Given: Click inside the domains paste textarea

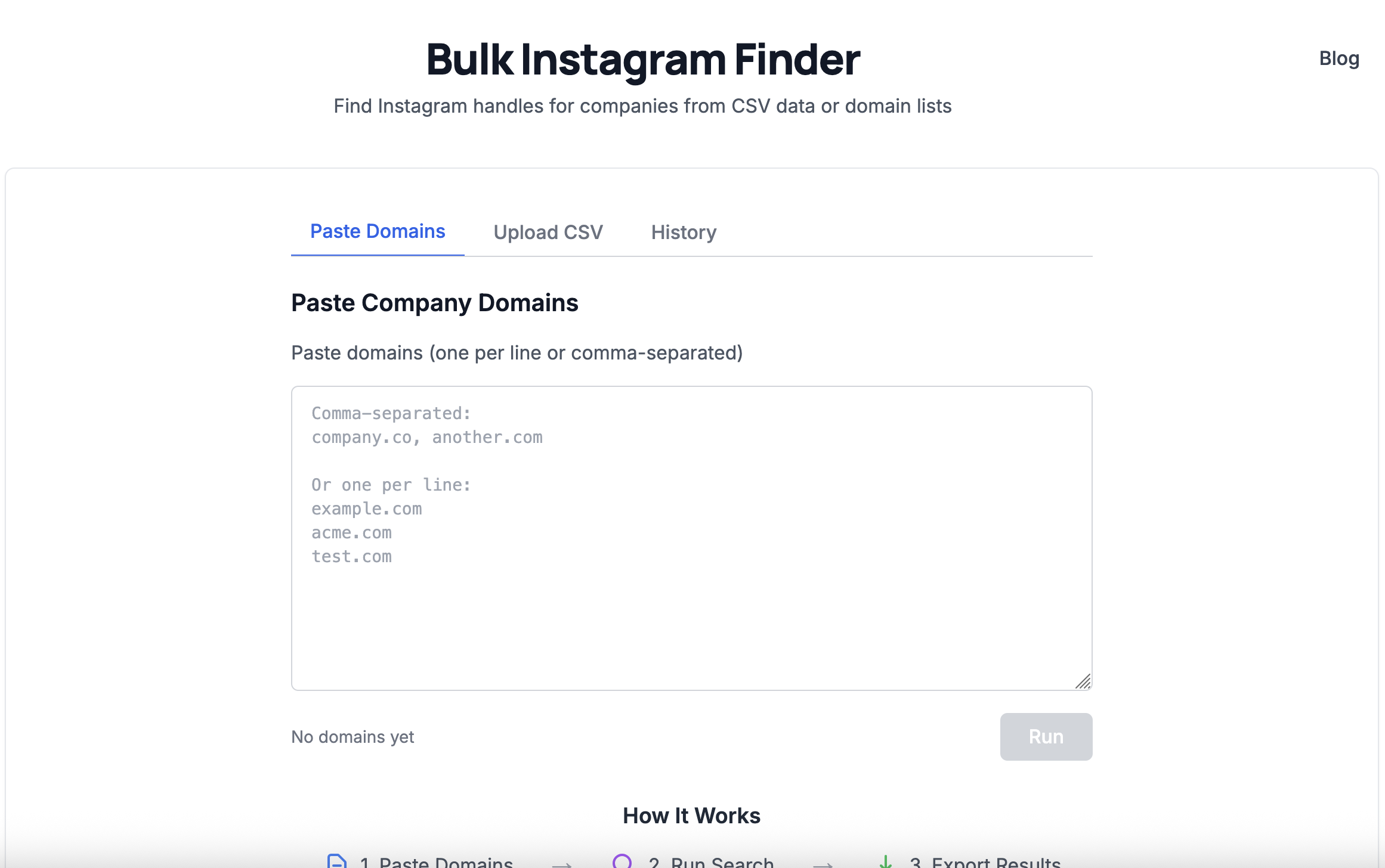Looking at the screenshot, I should 691,537.
